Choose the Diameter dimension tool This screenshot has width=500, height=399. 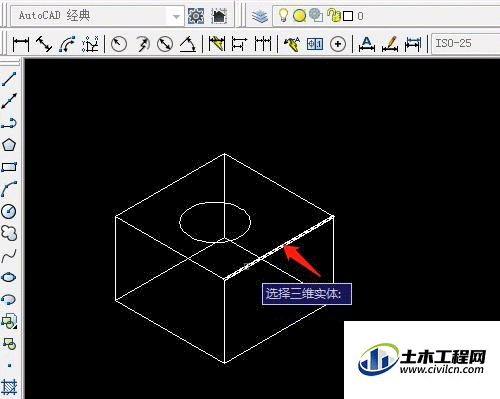coord(165,44)
